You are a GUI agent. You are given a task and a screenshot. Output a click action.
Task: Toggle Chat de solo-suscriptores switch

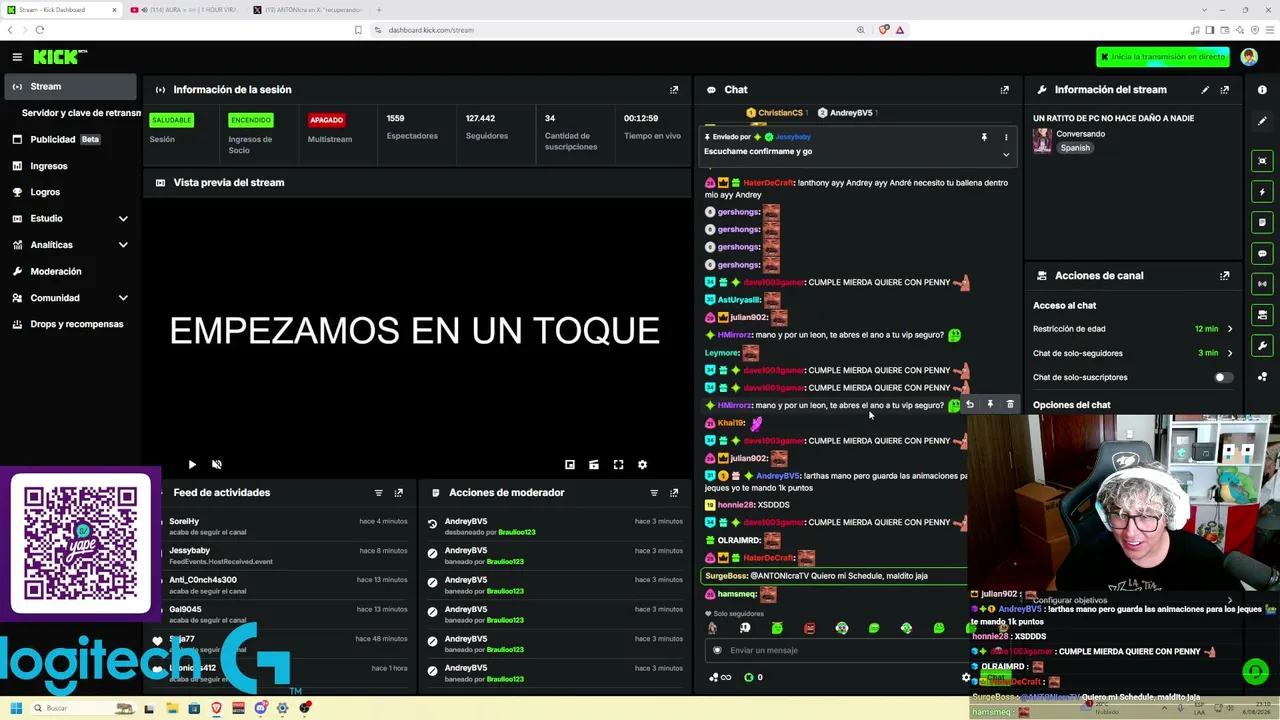click(1223, 378)
